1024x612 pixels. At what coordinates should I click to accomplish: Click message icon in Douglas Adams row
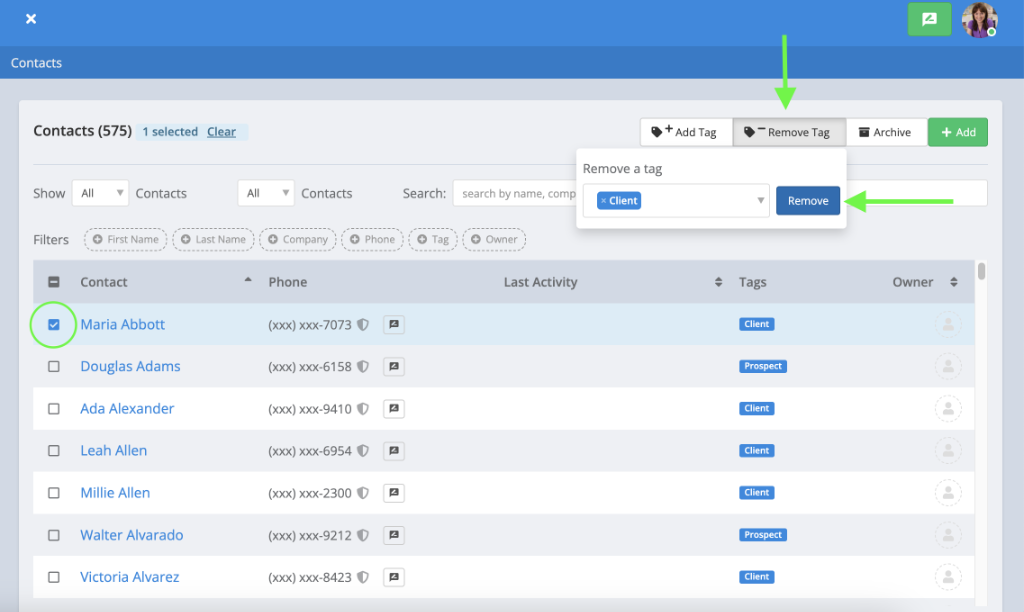pyautogui.click(x=394, y=366)
